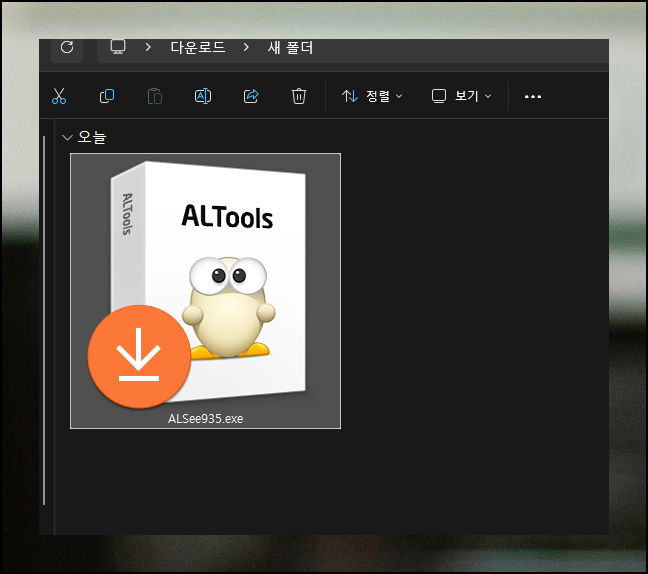Open the 정렬 sort dropdown
The height and width of the screenshot is (574, 648).
point(372,96)
